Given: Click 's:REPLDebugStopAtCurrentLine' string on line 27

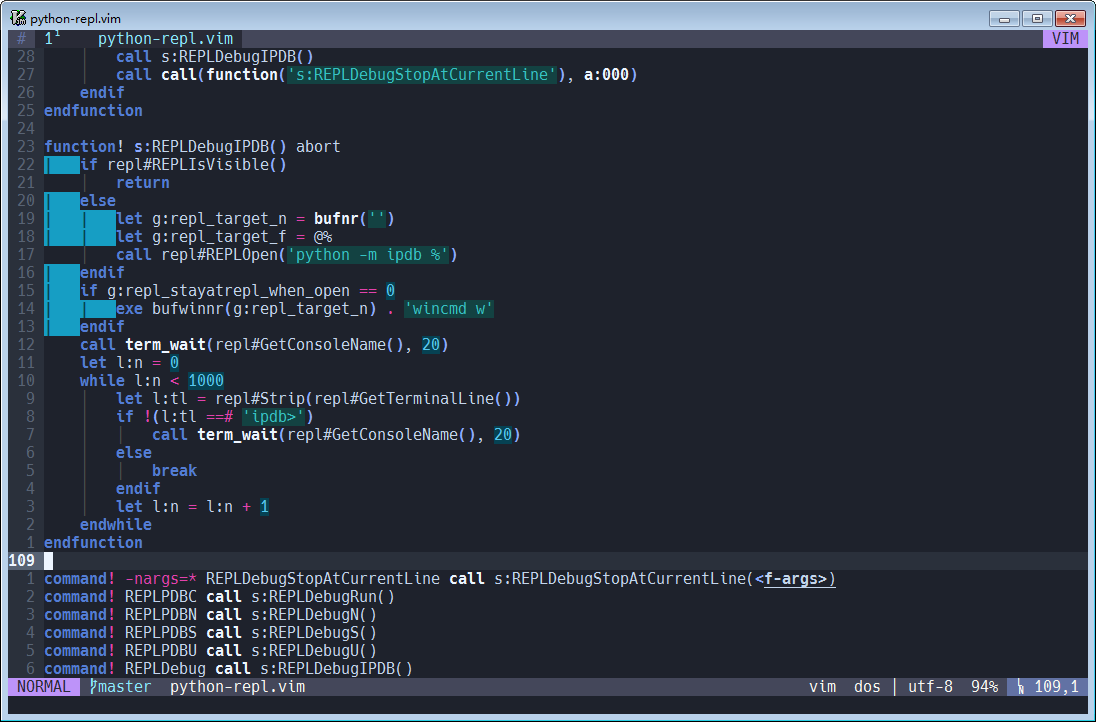Looking at the screenshot, I should coord(422,74).
